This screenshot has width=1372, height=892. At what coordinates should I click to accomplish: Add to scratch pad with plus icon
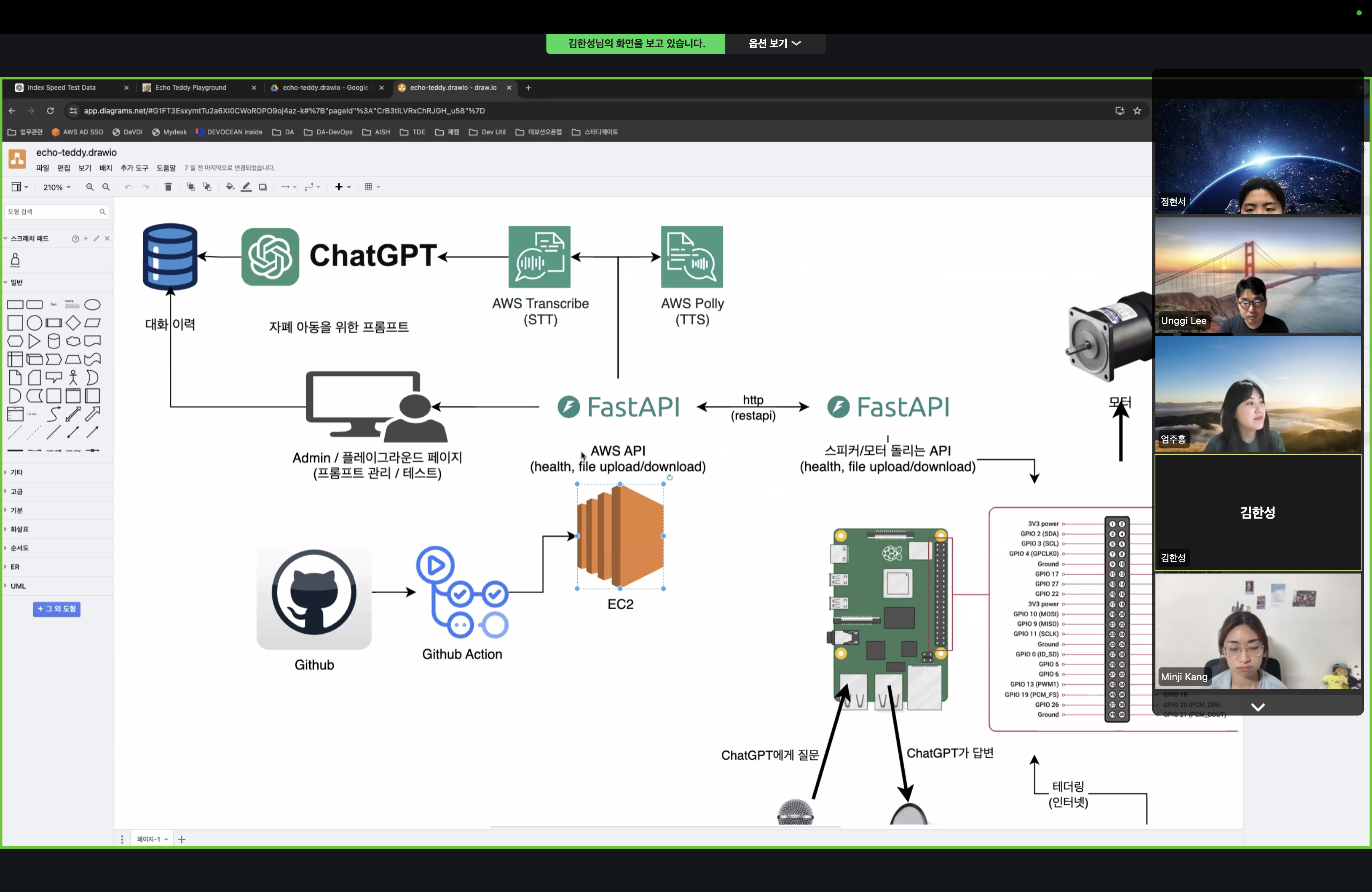[86, 239]
